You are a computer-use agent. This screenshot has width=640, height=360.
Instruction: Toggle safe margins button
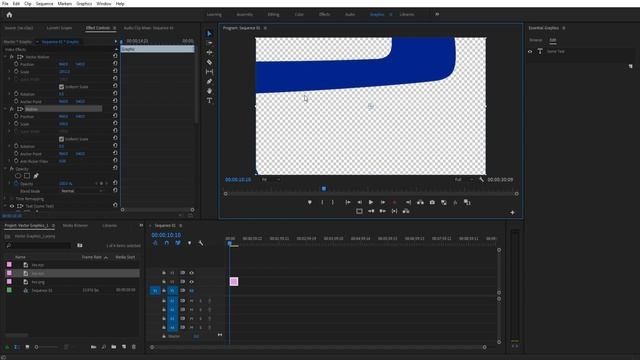coord(359,211)
